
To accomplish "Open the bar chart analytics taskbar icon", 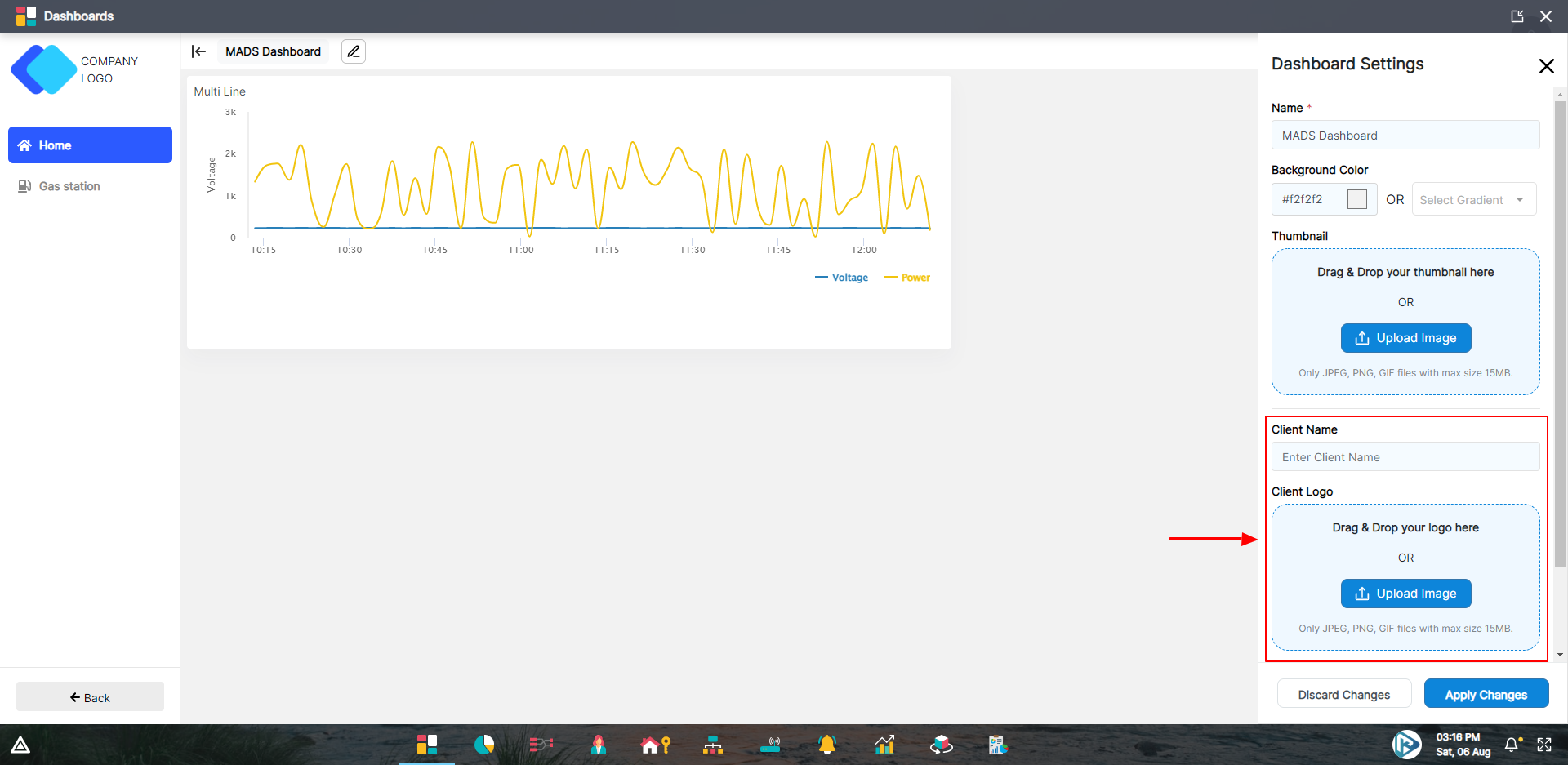I will [x=884, y=745].
